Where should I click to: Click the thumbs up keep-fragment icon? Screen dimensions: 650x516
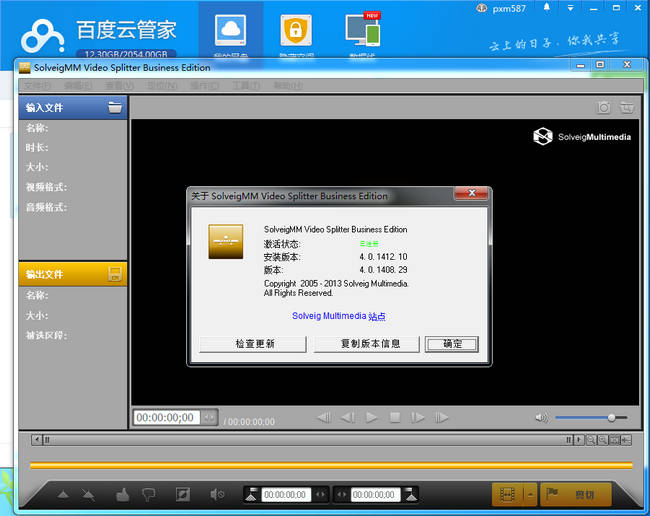coord(123,494)
